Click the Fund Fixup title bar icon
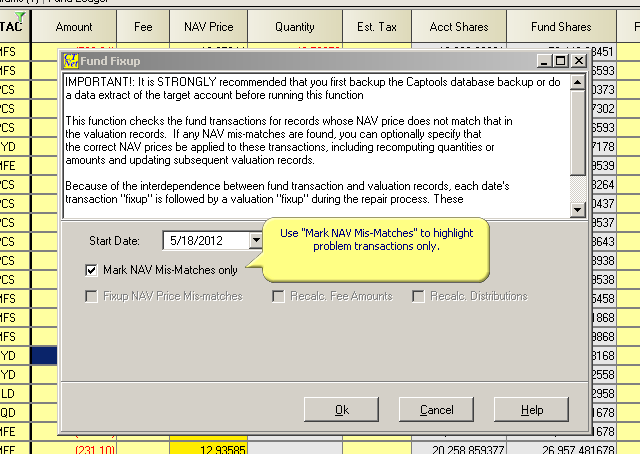Image resolution: width=640 pixels, height=454 pixels. [72, 62]
